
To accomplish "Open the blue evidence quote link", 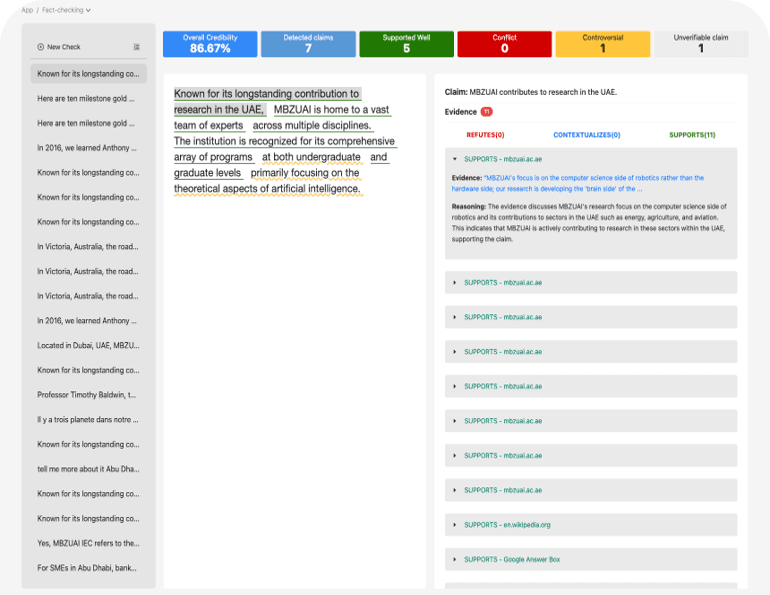I will coord(578,183).
